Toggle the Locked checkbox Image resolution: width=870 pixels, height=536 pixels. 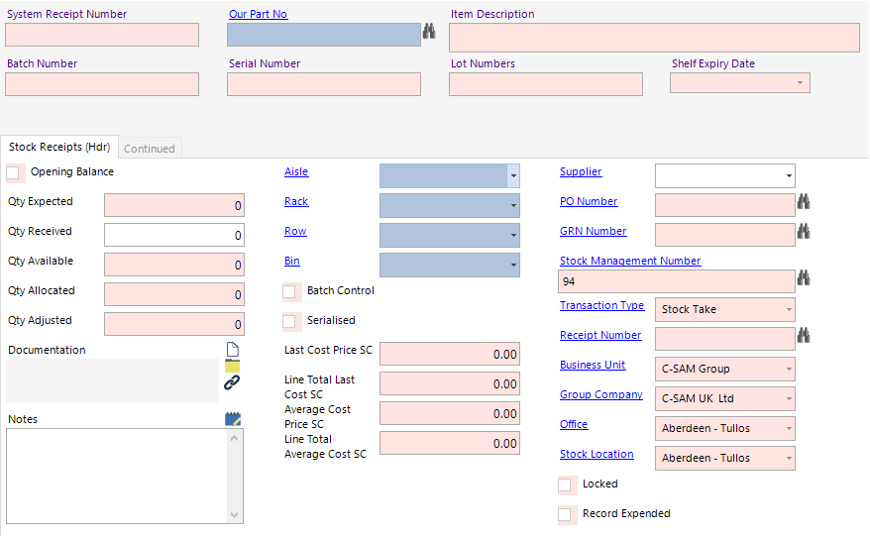[x=566, y=485]
